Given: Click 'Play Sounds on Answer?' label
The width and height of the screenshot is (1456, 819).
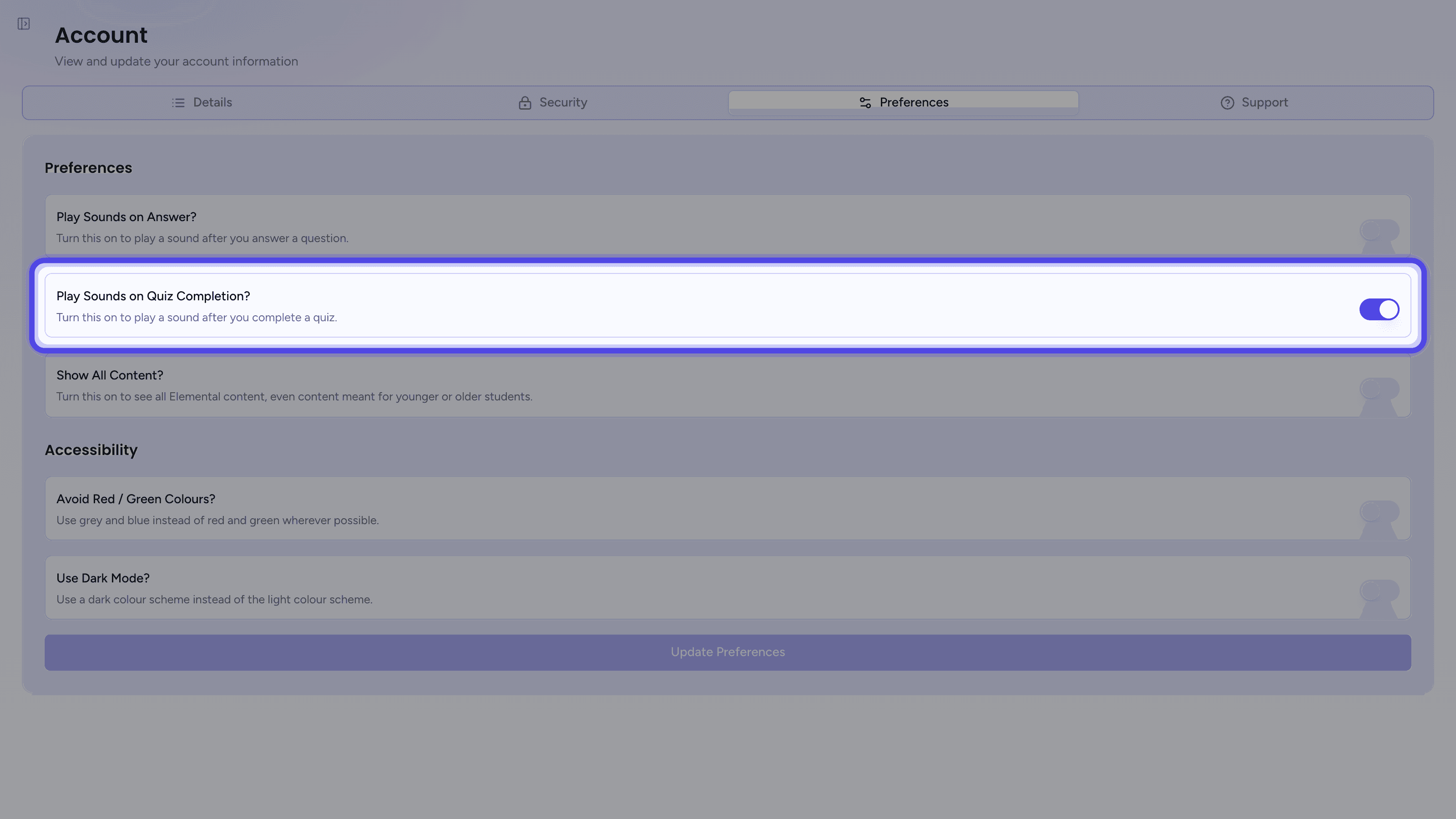Looking at the screenshot, I should point(126,217).
